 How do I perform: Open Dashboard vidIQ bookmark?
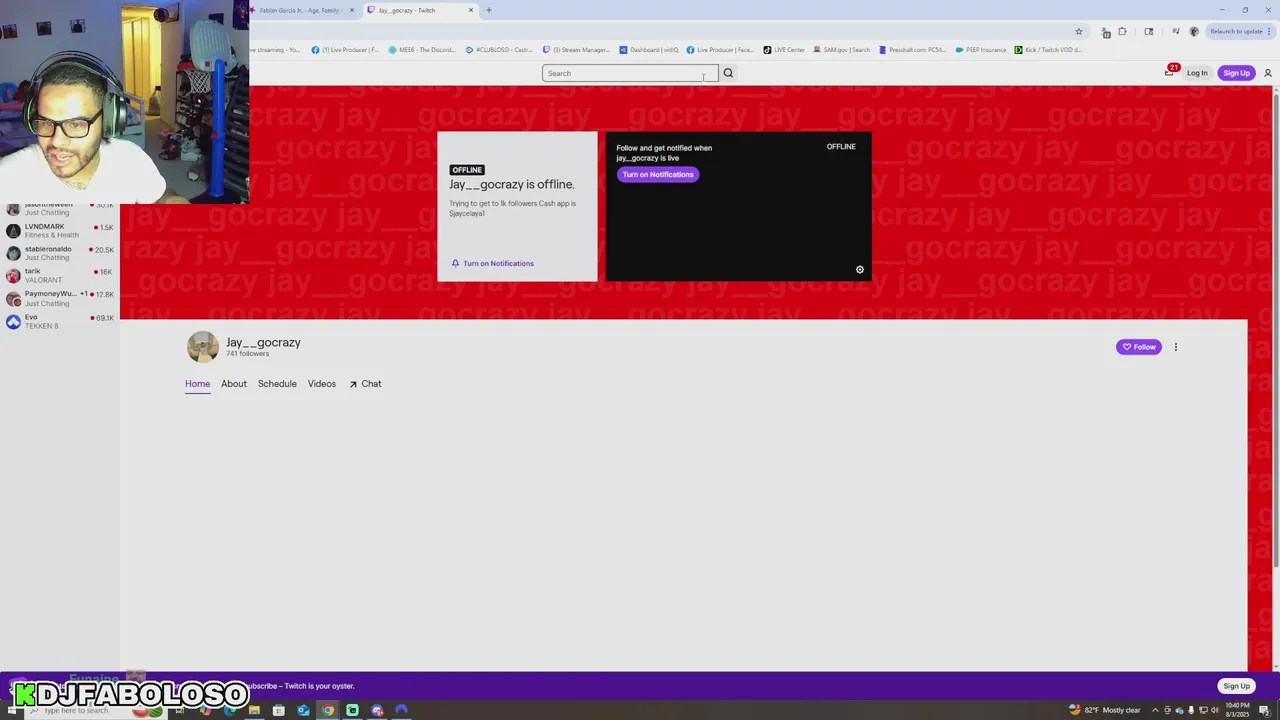(x=649, y=50)
